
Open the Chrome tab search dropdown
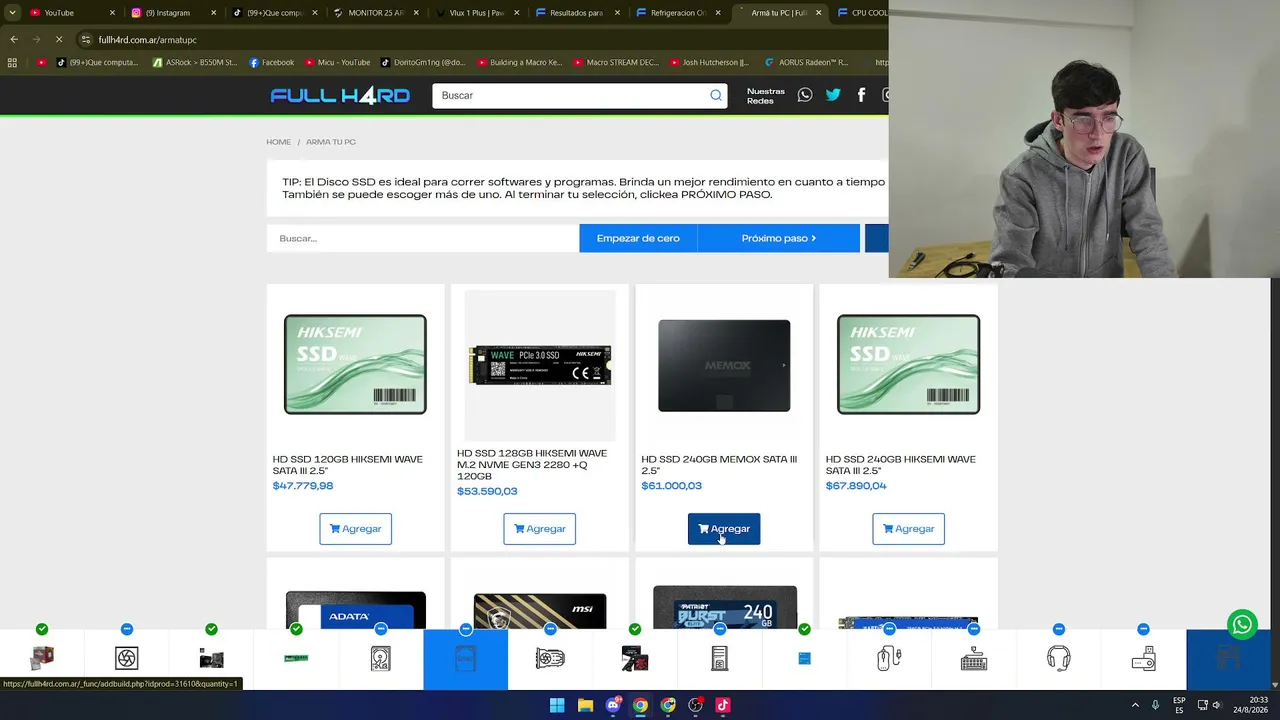point(12,13)
